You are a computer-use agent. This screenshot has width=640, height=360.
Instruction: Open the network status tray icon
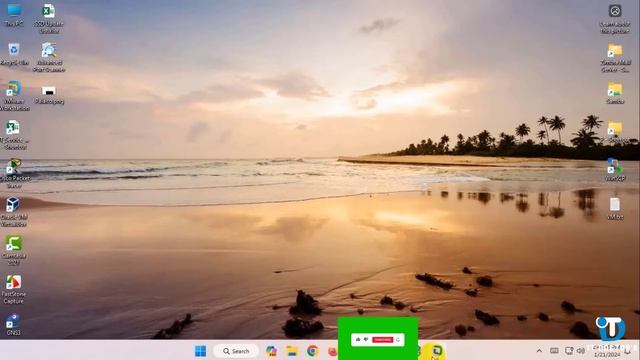(569, 351)
